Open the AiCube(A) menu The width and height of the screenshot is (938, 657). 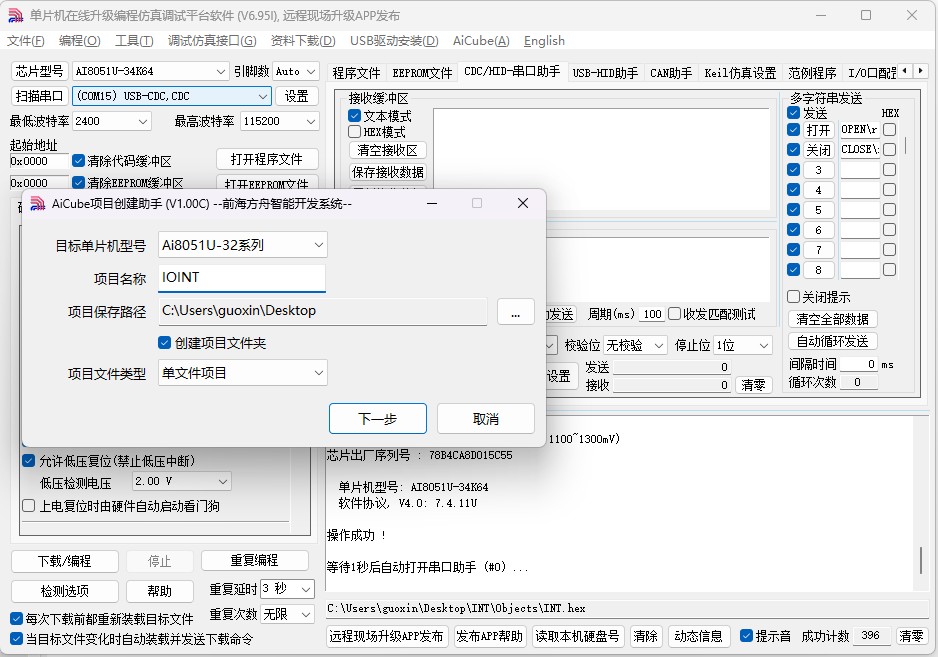[481, 41]
